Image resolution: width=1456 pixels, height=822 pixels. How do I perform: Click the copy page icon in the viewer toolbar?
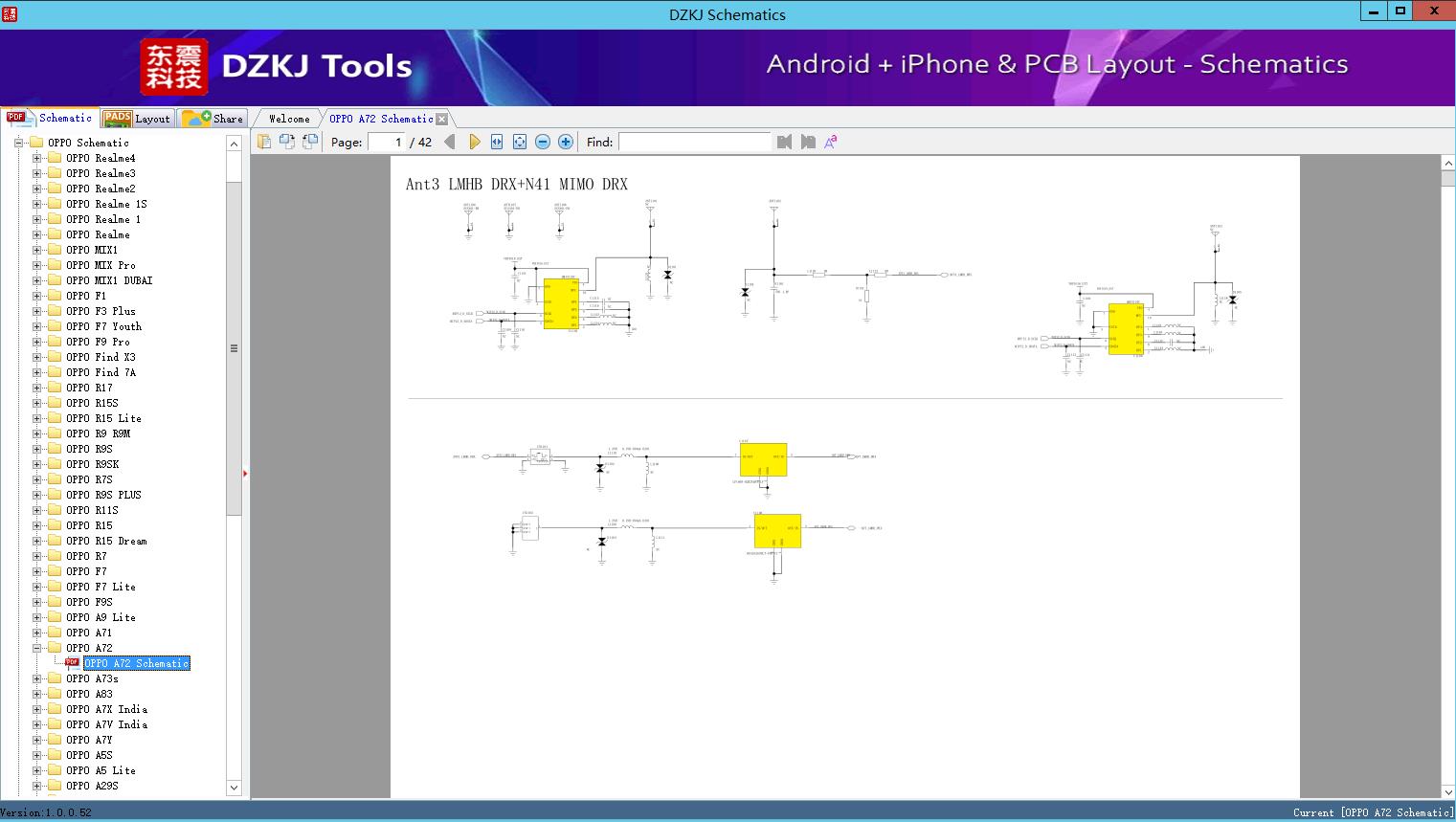click(264, 142)
